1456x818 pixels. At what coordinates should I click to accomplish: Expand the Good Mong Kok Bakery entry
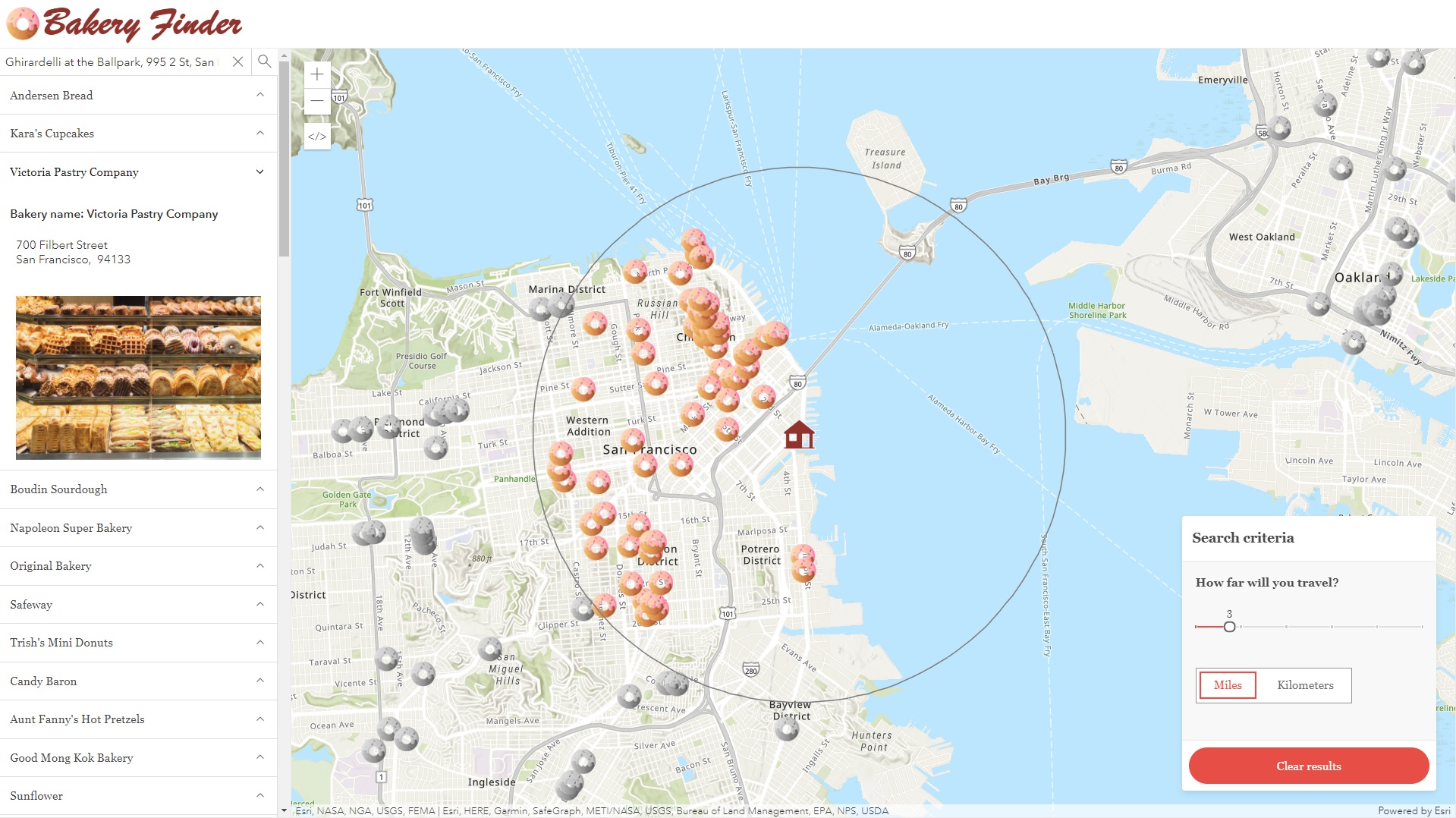(x=138, y=758)
